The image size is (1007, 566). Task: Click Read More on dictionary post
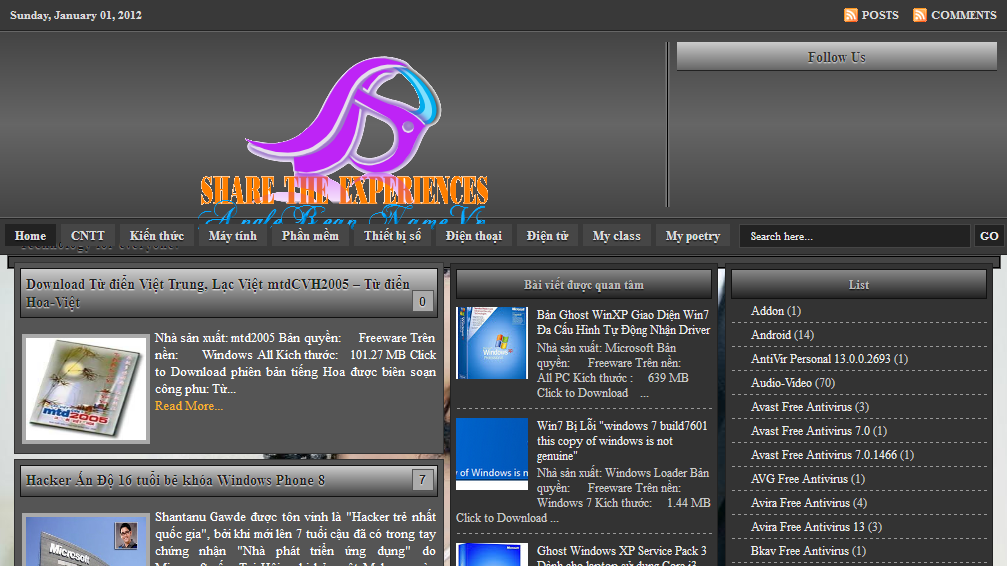189,406
